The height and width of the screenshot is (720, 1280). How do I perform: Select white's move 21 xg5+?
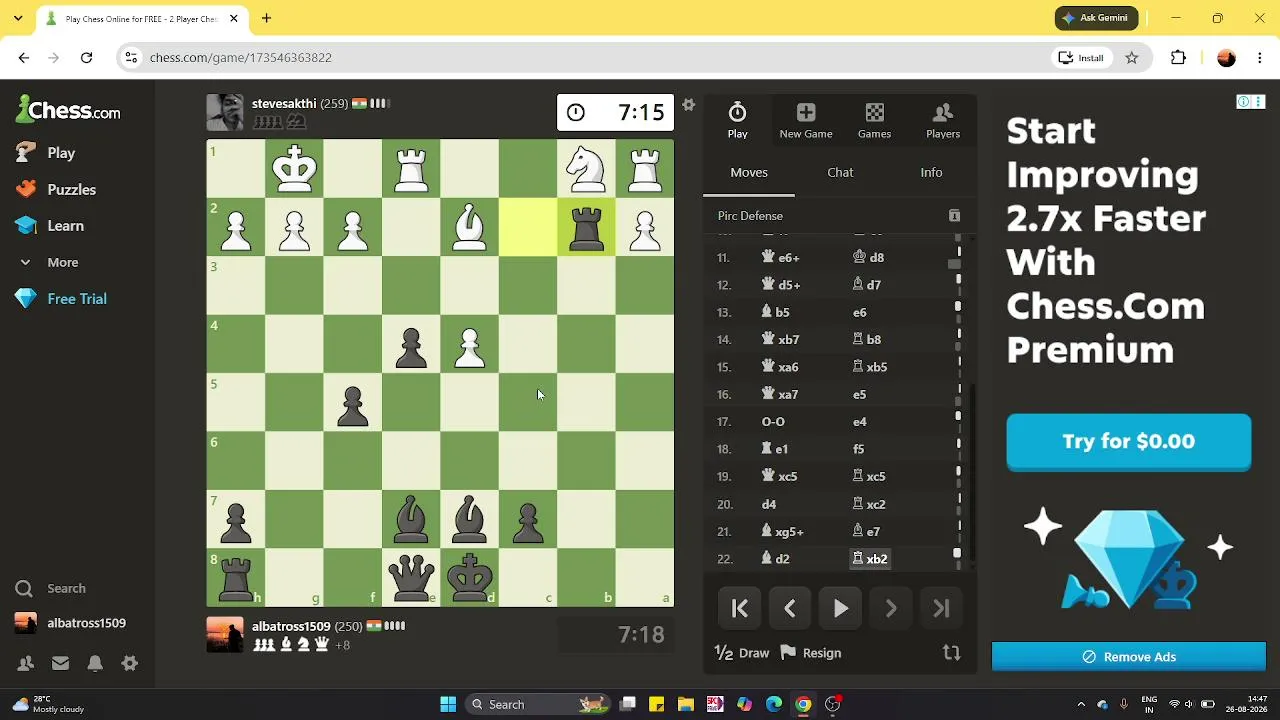coord(782,532)
